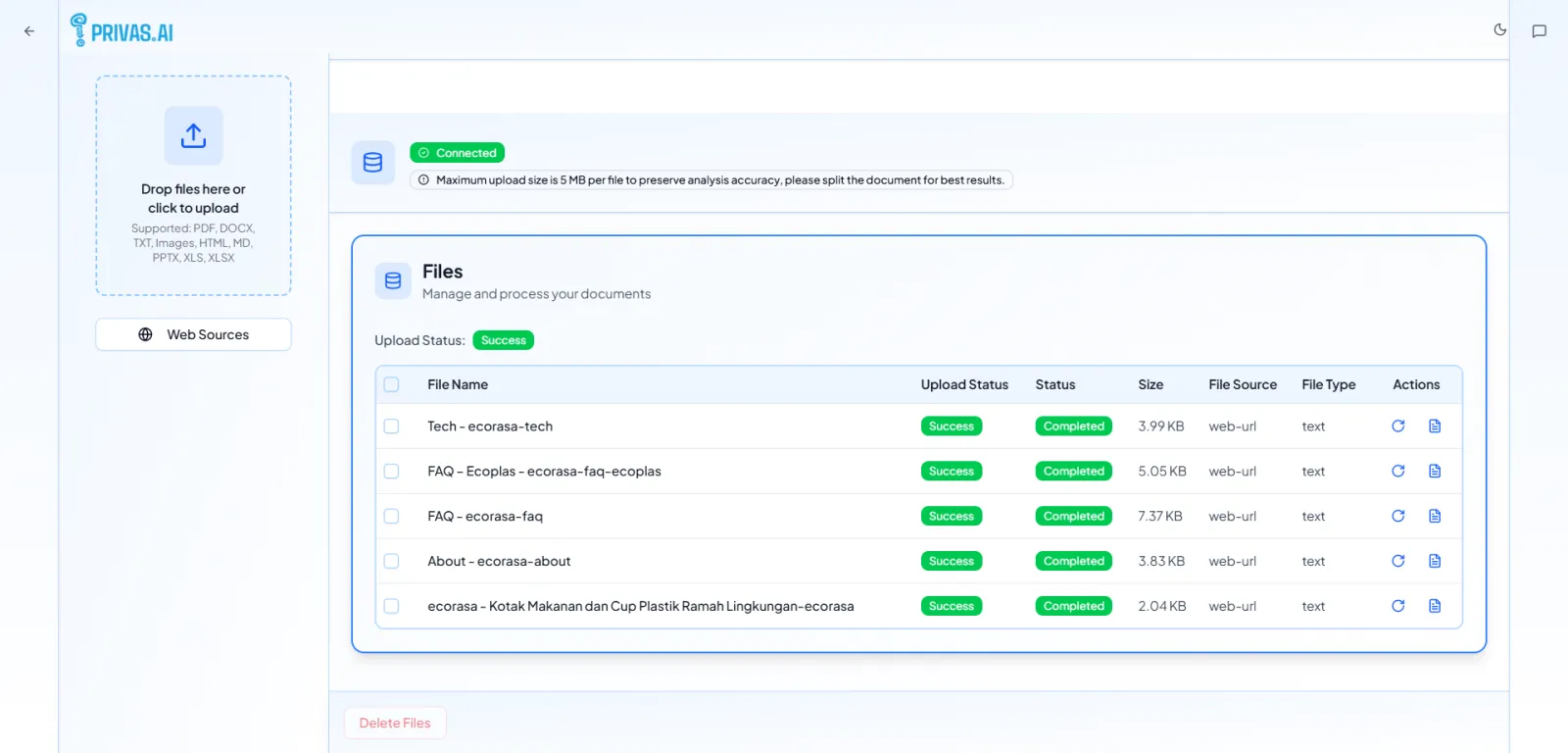The image size is (1568, 753).
Task: Click Completed badge in About - ecorasa-about row
Action: coord(1074,562)
